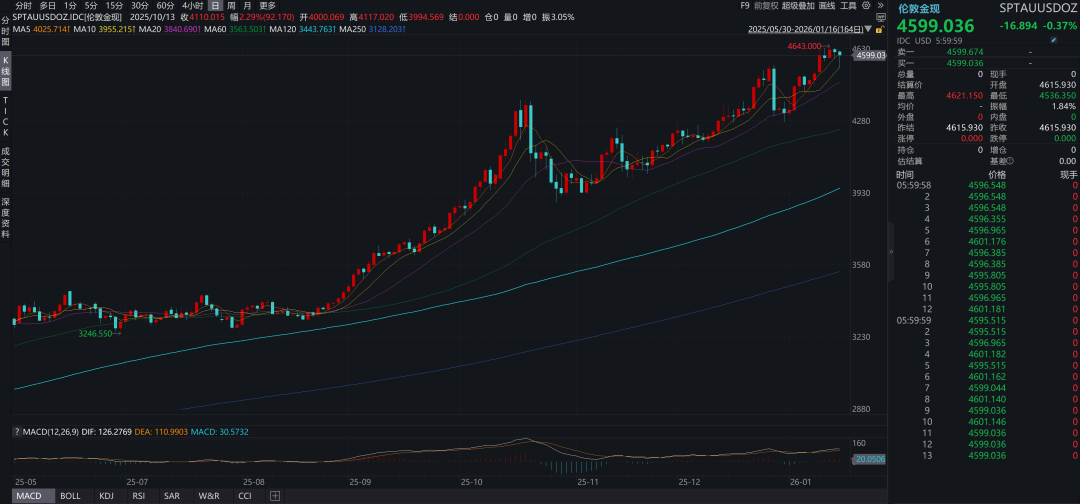Select the KDJ indicator tab

[x=106, y=496]
